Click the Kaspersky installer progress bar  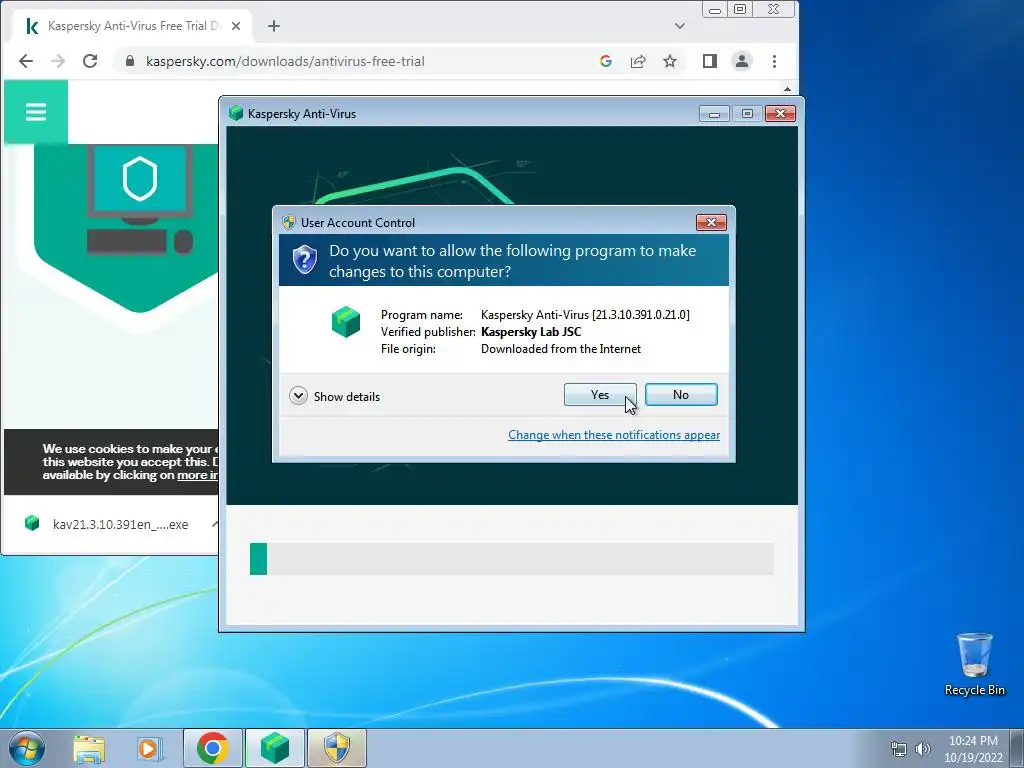coord(511,559)
